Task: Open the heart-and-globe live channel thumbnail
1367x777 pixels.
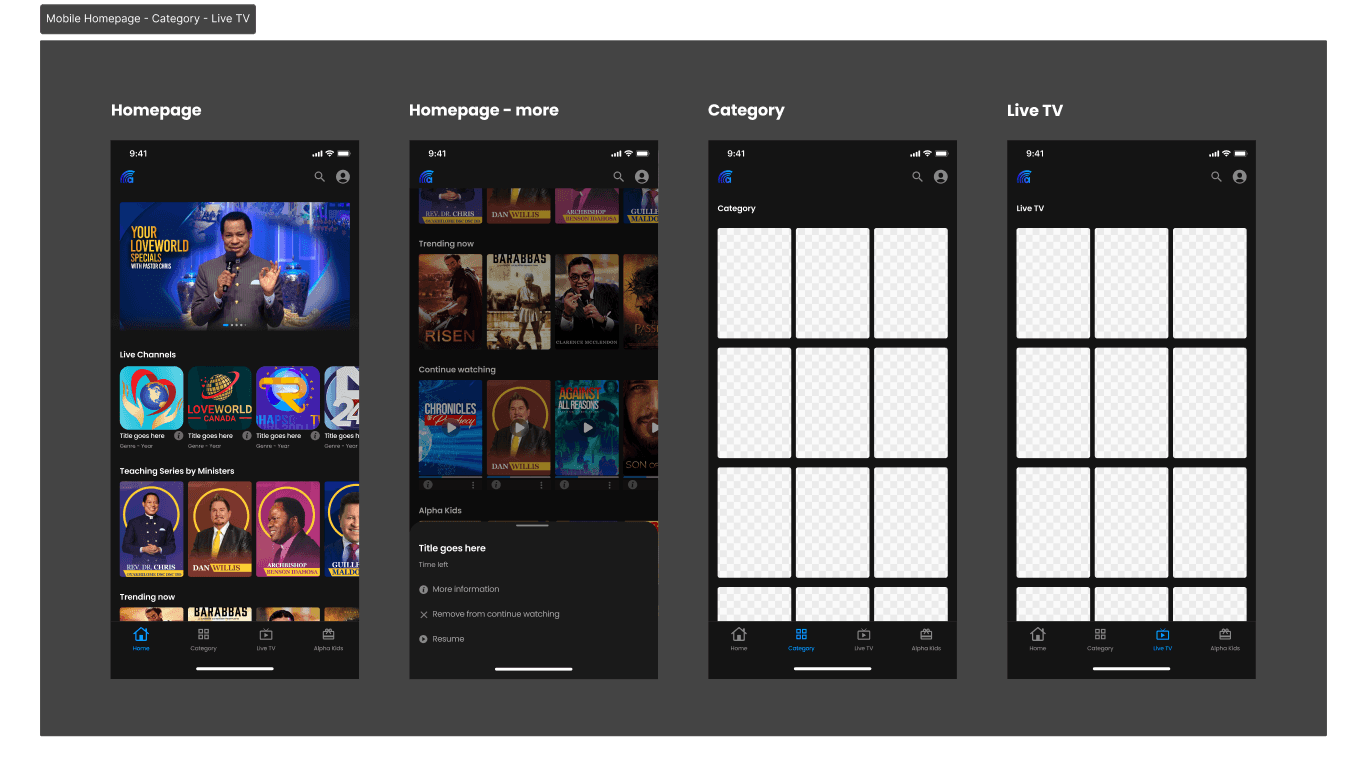Action: point(152,398)
